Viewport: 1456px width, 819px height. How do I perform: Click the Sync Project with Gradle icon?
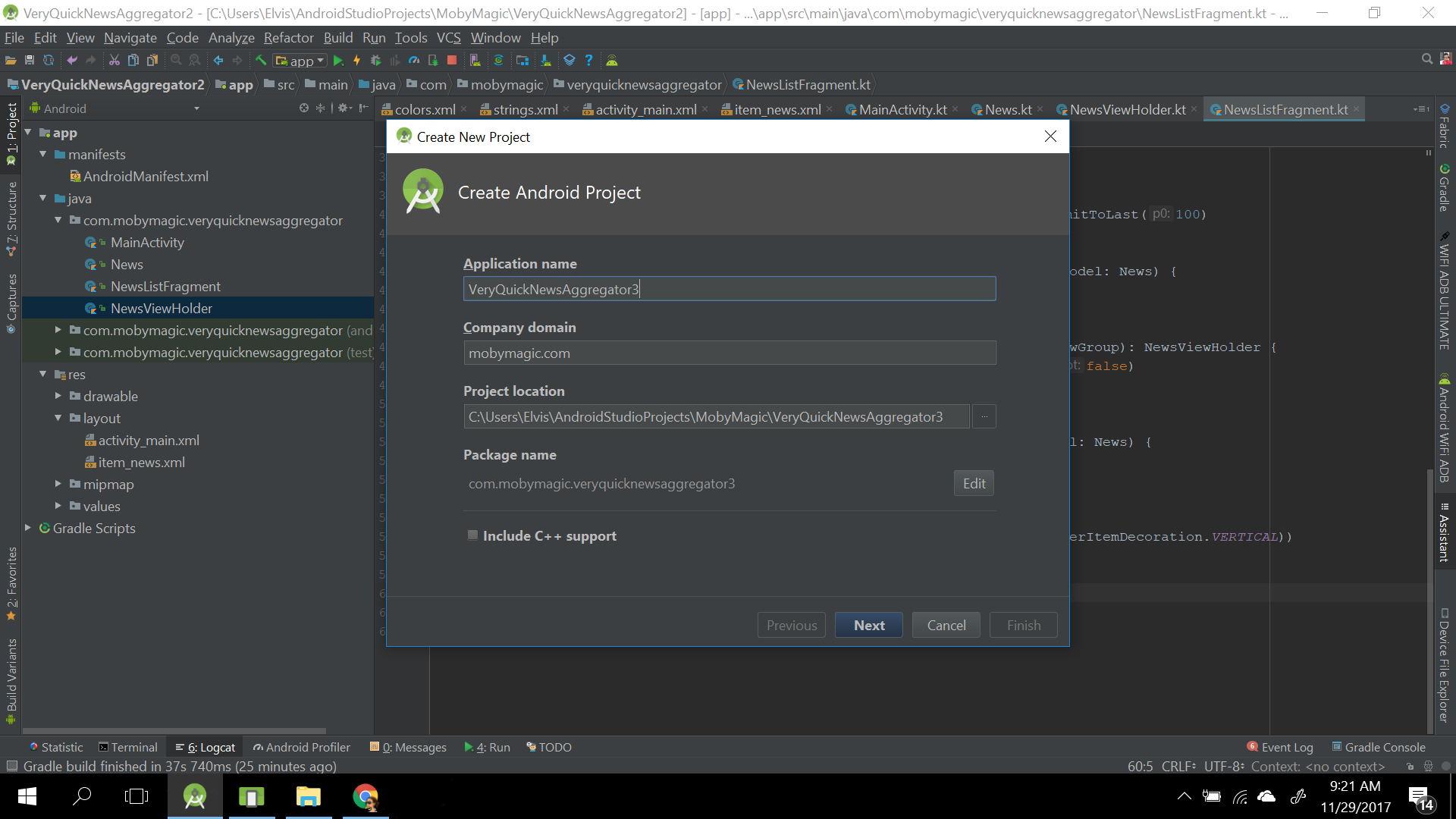pyautogui.click(x=498, y=61)
